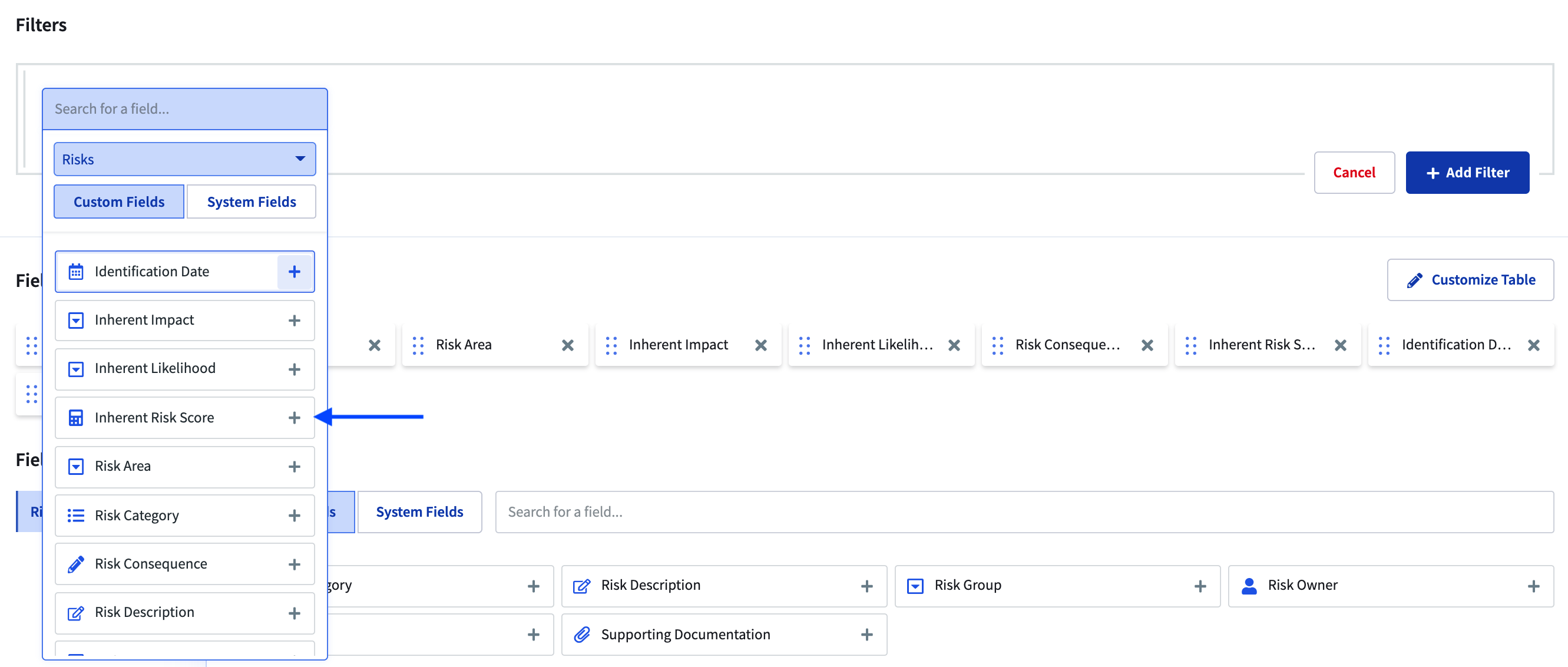Viewport: 1568px width, 667px height.
Task: Open System Fields tab beside lower search
Action: [x=419, y=512]
